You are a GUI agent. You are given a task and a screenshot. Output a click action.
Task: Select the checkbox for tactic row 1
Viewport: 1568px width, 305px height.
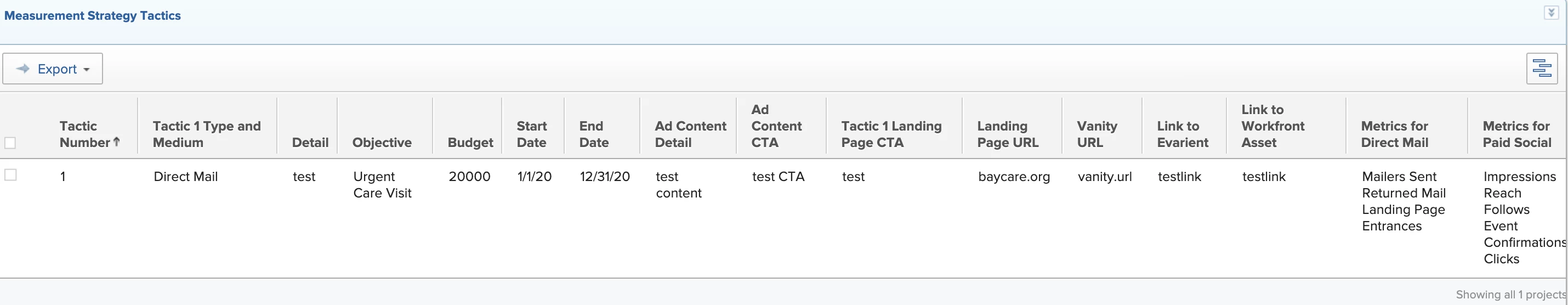[10, 176]
